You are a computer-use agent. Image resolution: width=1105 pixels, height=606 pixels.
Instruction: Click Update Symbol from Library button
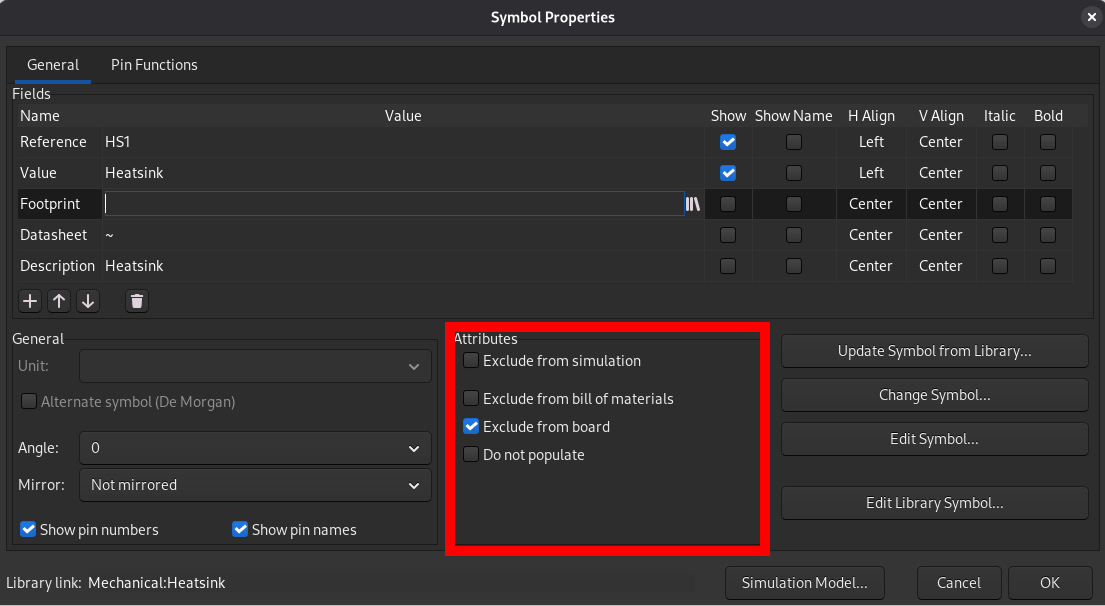pos(934,351)
